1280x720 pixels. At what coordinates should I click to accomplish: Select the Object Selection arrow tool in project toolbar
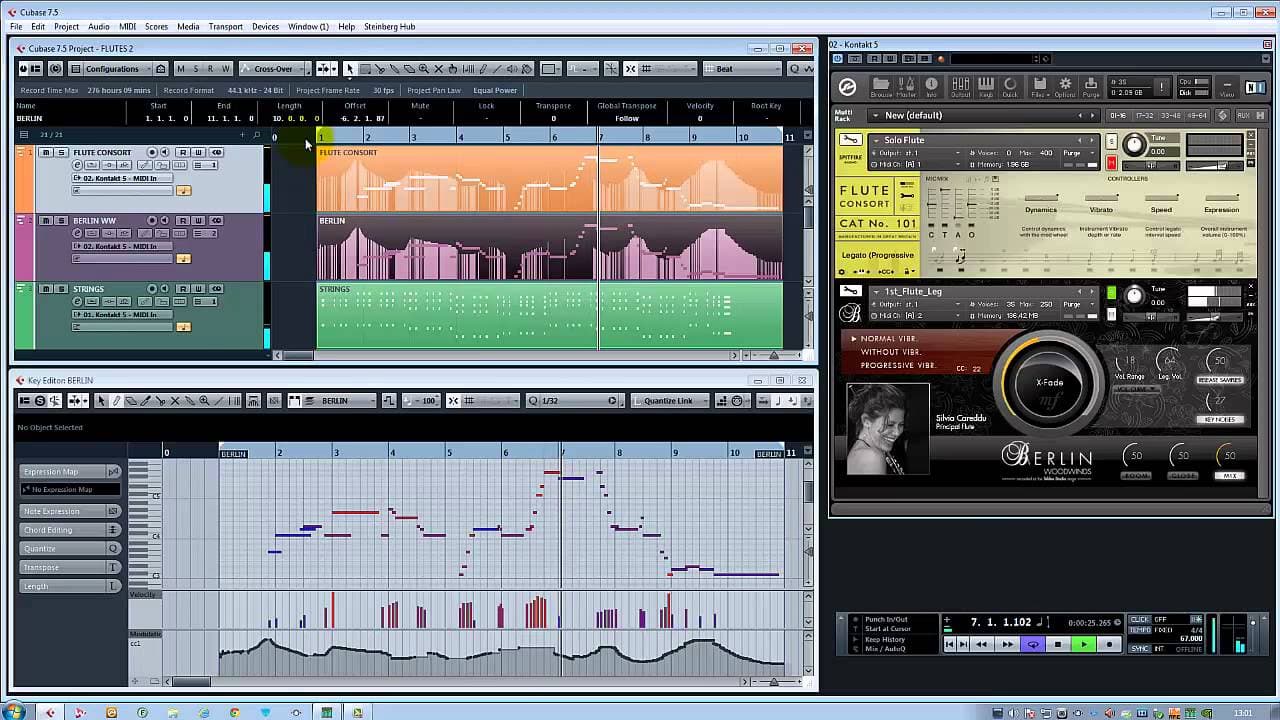[350, 69]
